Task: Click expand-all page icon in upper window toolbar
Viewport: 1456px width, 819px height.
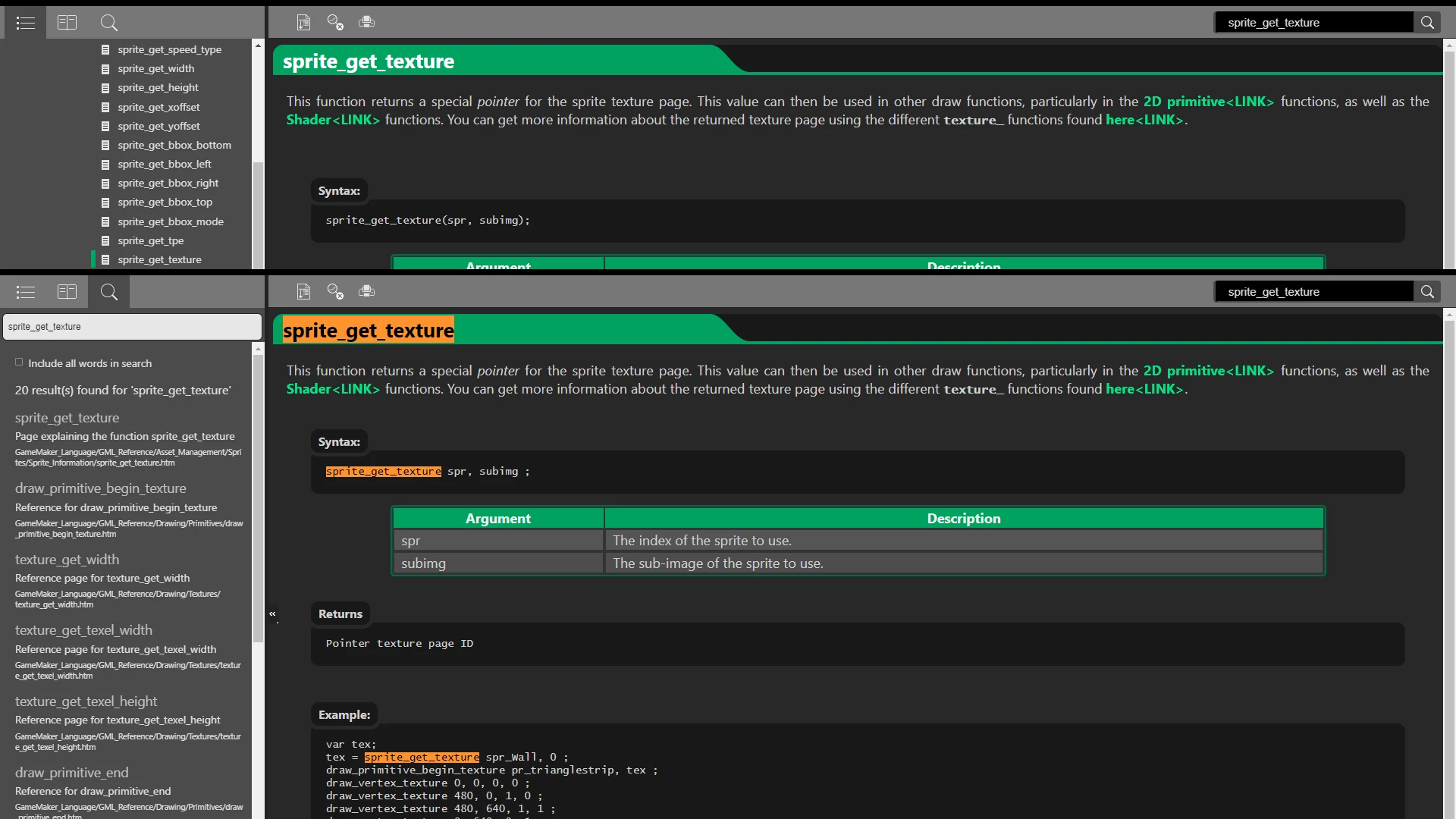Action: pyautogui.click(x=303, y=23)
